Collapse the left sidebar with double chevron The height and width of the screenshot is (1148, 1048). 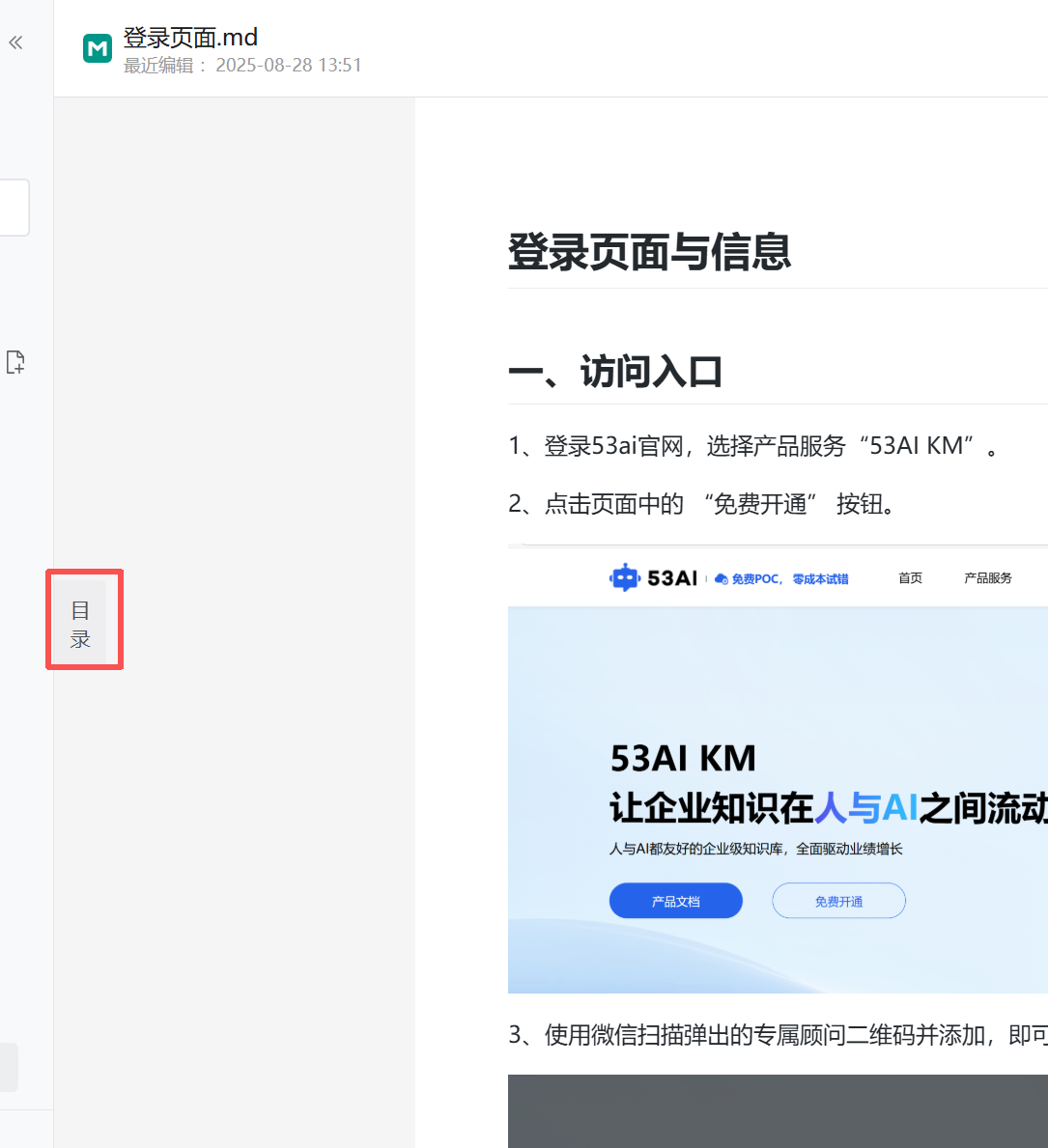[15, 42]
